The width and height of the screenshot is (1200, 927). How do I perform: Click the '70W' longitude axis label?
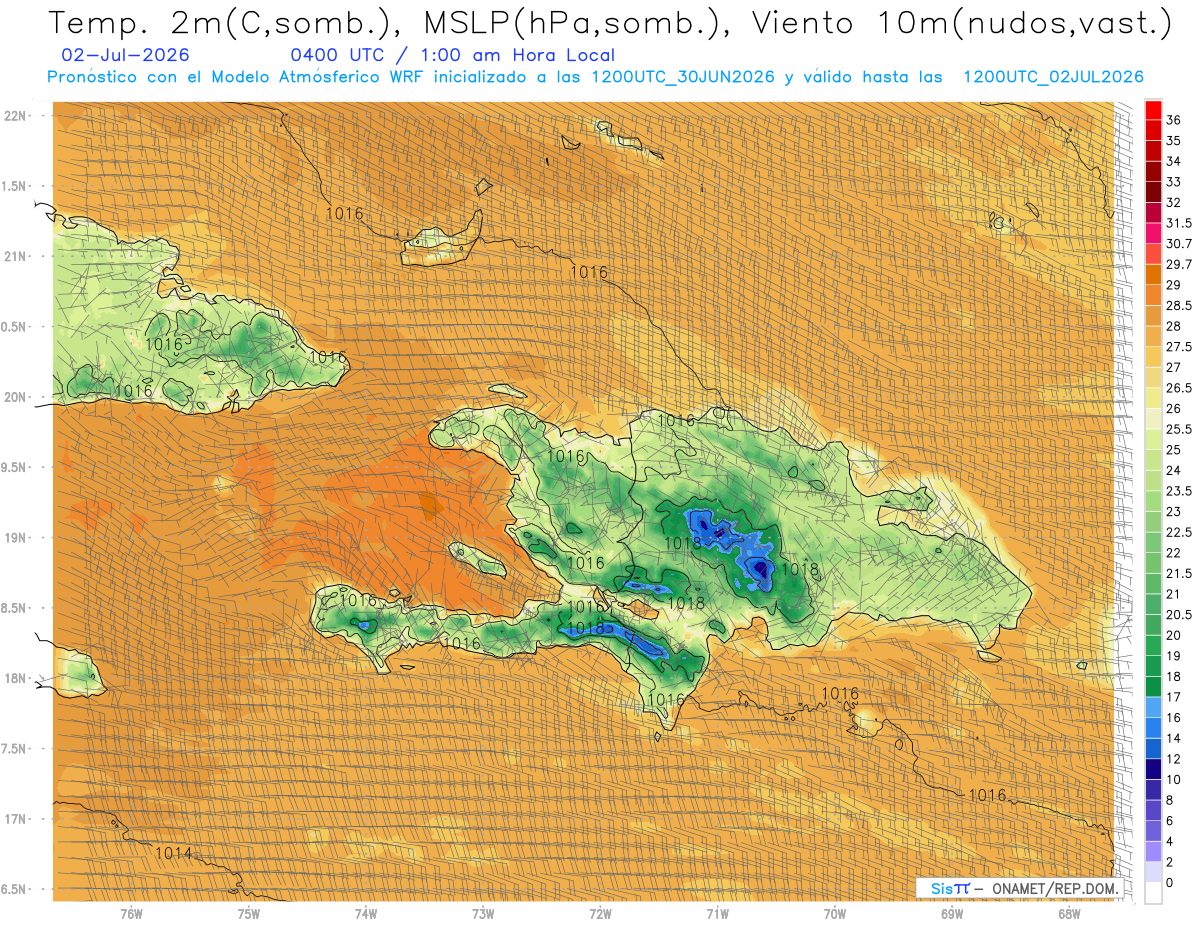tap(835, 914)
